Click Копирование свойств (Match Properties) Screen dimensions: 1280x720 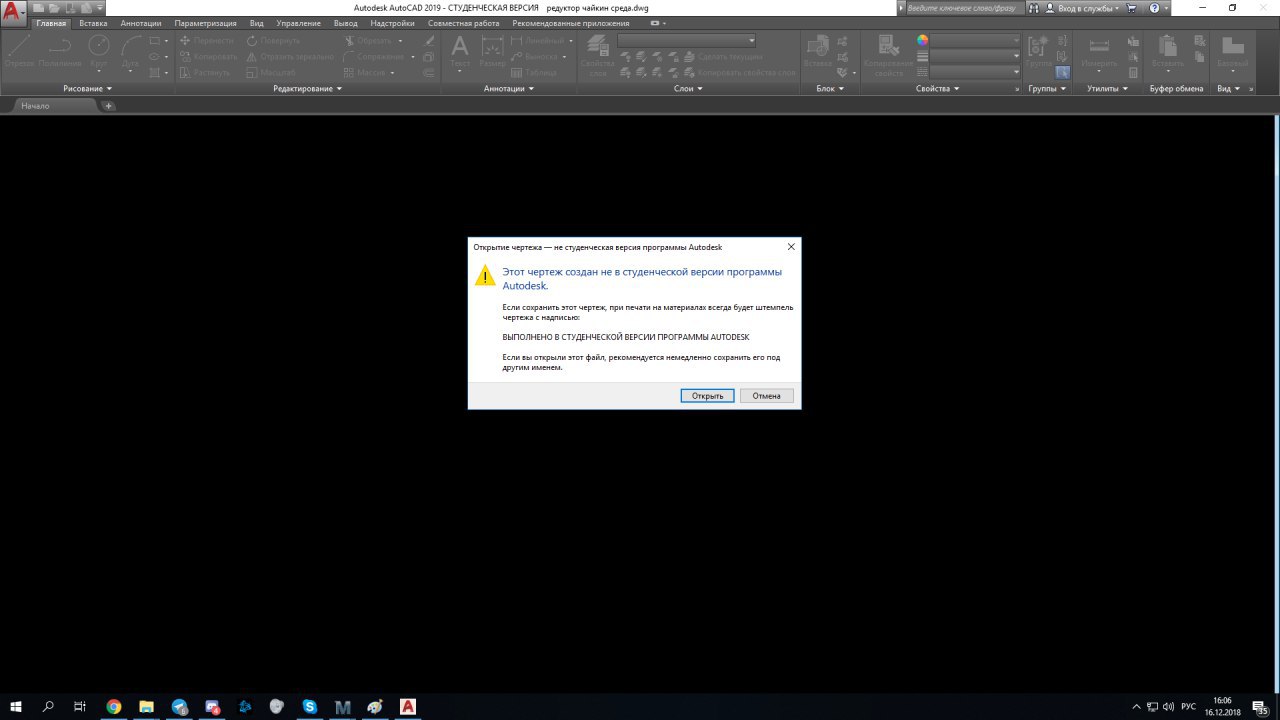(888, 56)
